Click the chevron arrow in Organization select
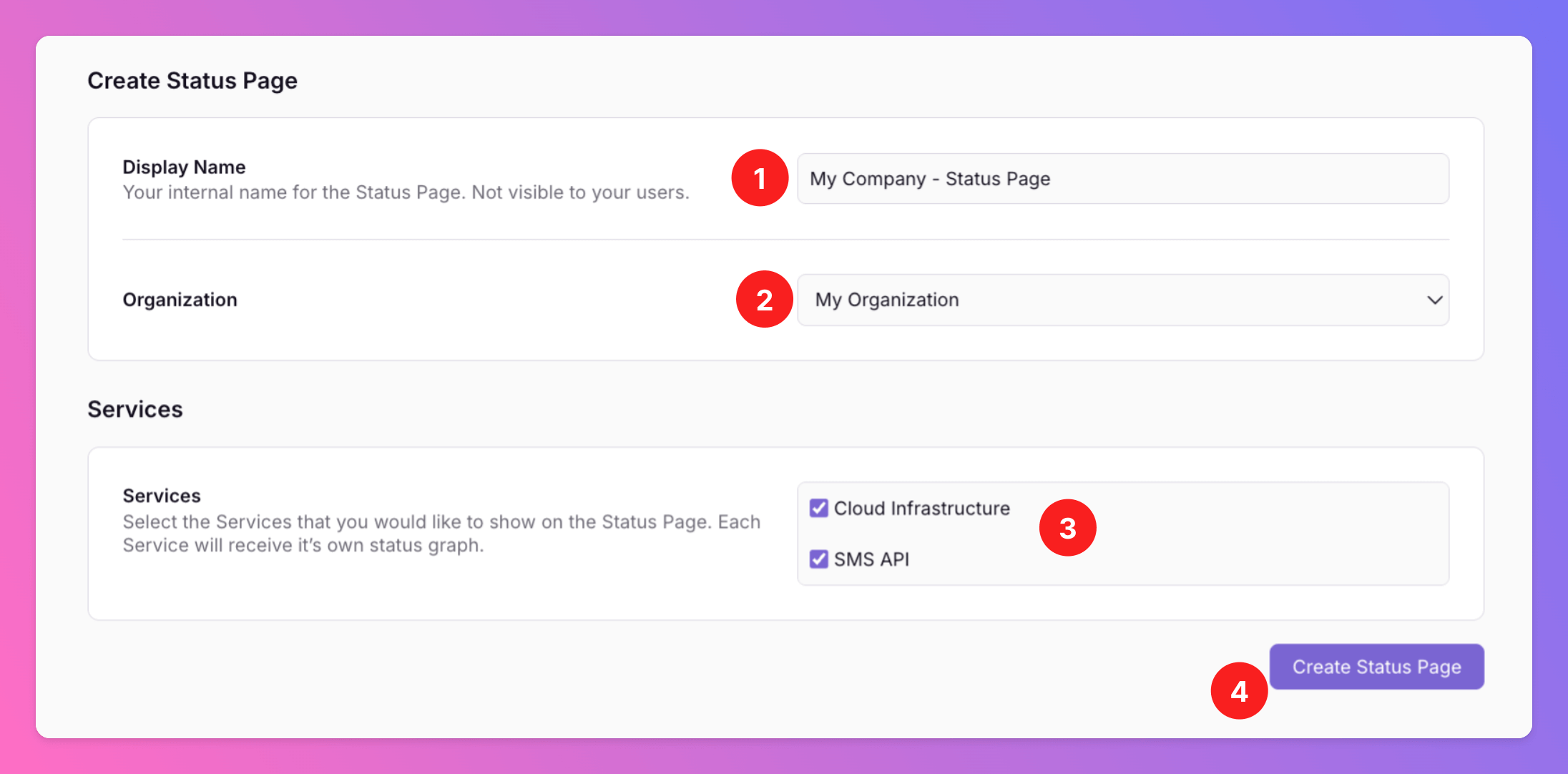 1434,300
